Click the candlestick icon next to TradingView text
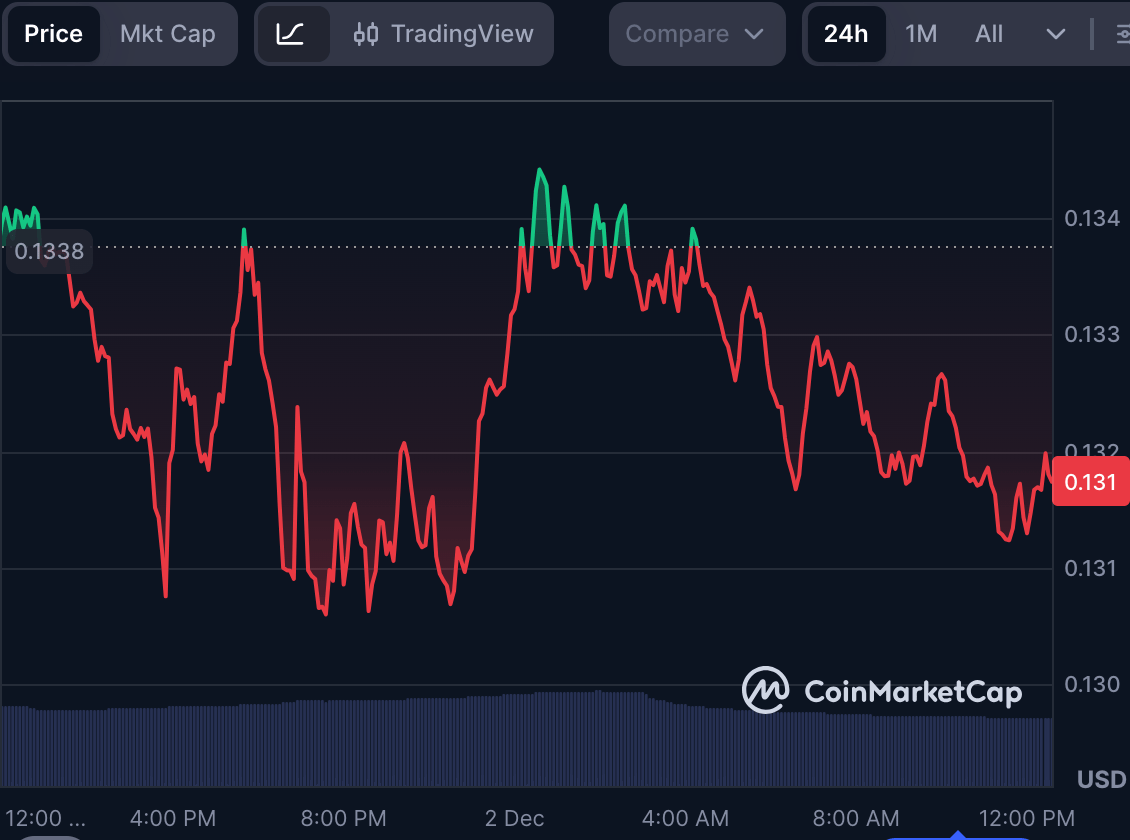This screenshot has width=1130, height=840. coord(367,33)
